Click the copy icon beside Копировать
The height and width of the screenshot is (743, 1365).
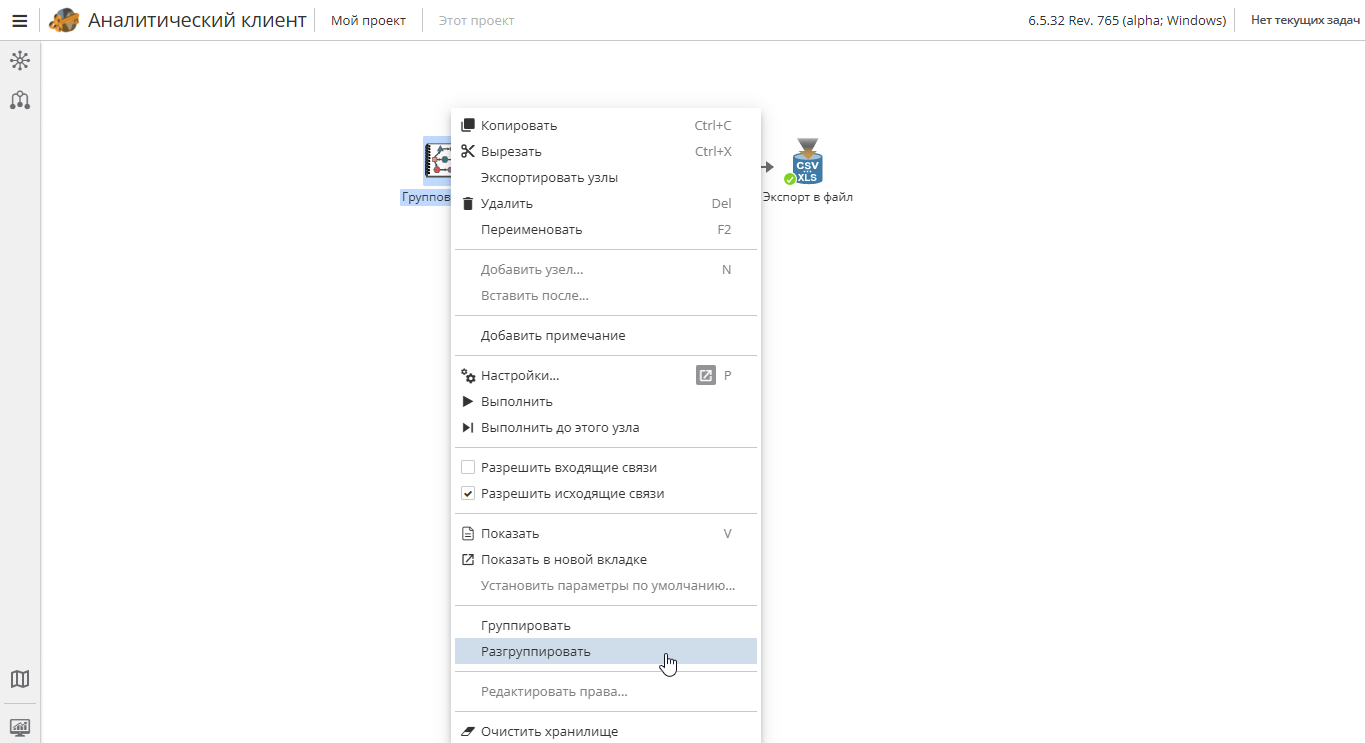[x=467, y=125]
